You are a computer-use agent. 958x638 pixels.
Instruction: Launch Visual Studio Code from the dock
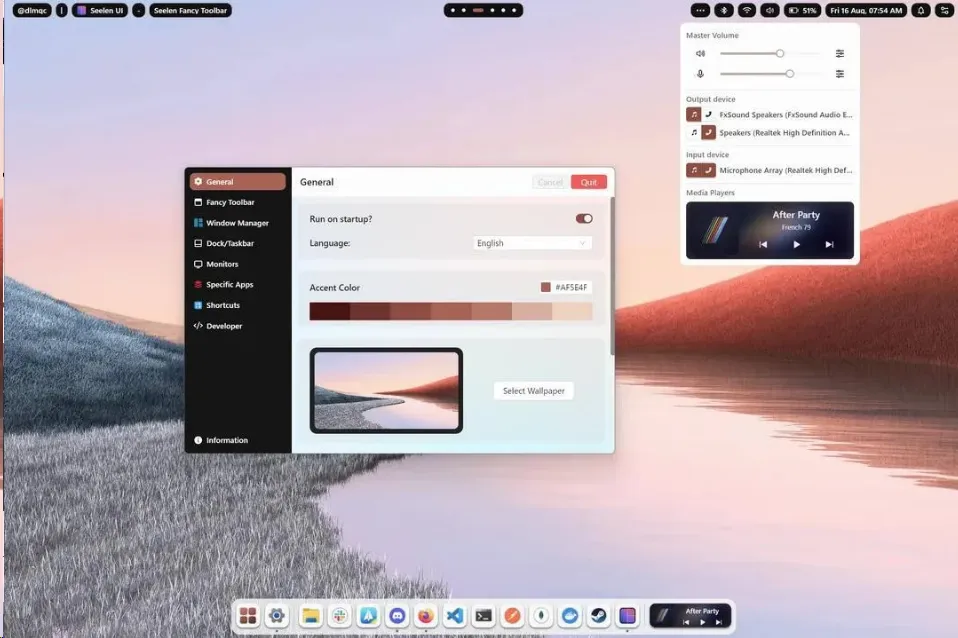tap(455, 616)
